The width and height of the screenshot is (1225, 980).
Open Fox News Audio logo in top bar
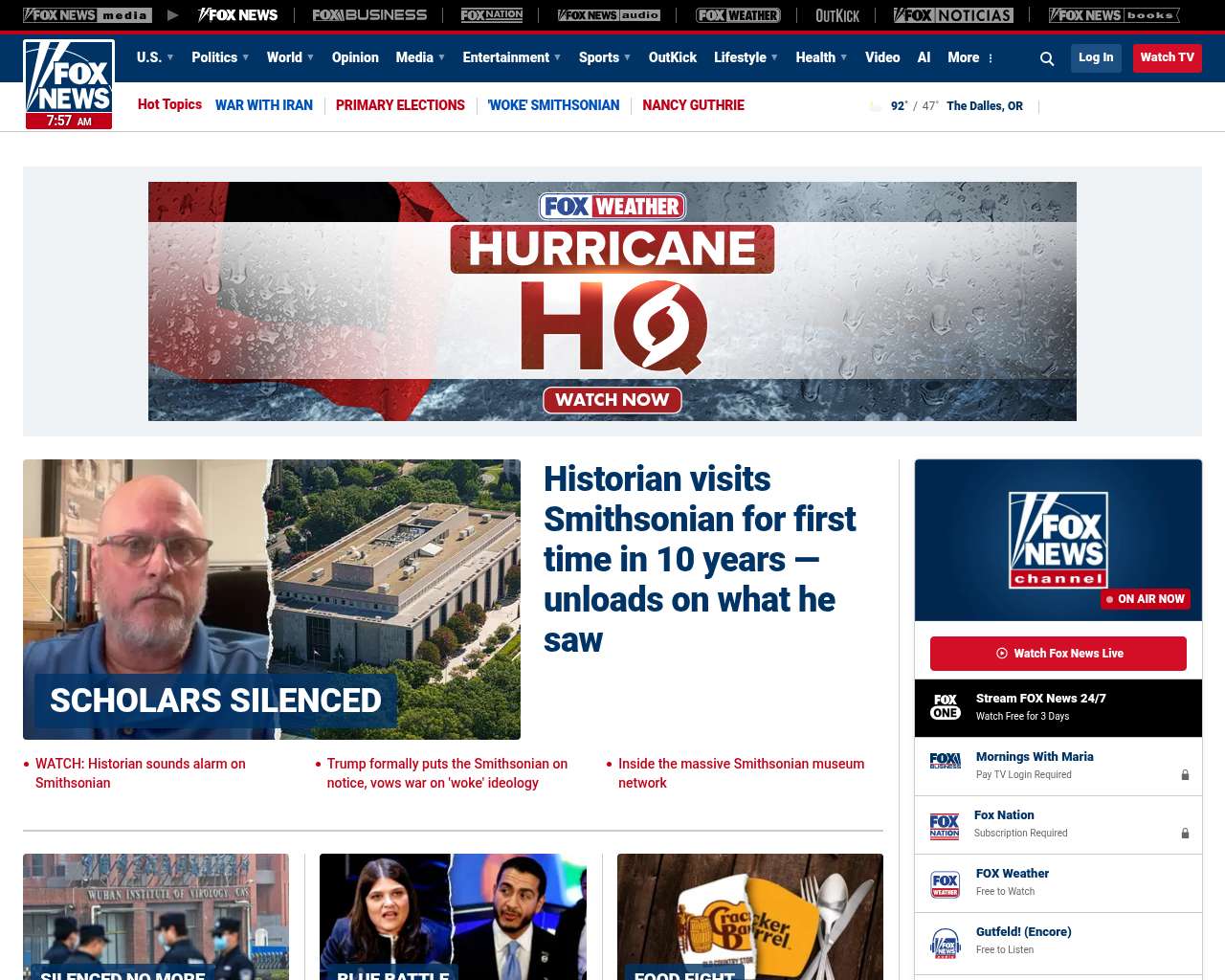[609, 15]
